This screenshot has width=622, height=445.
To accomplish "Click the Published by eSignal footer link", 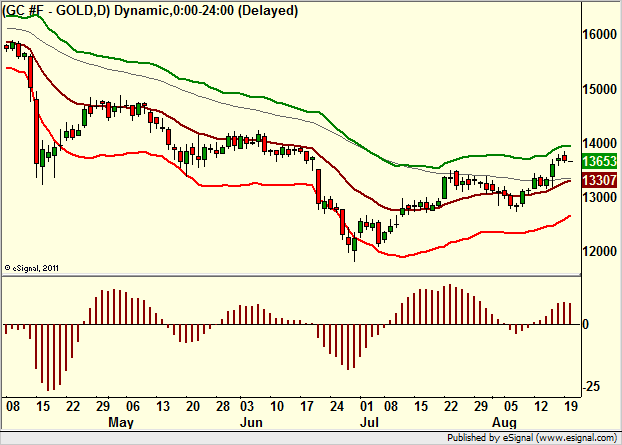I will [532, 438].
